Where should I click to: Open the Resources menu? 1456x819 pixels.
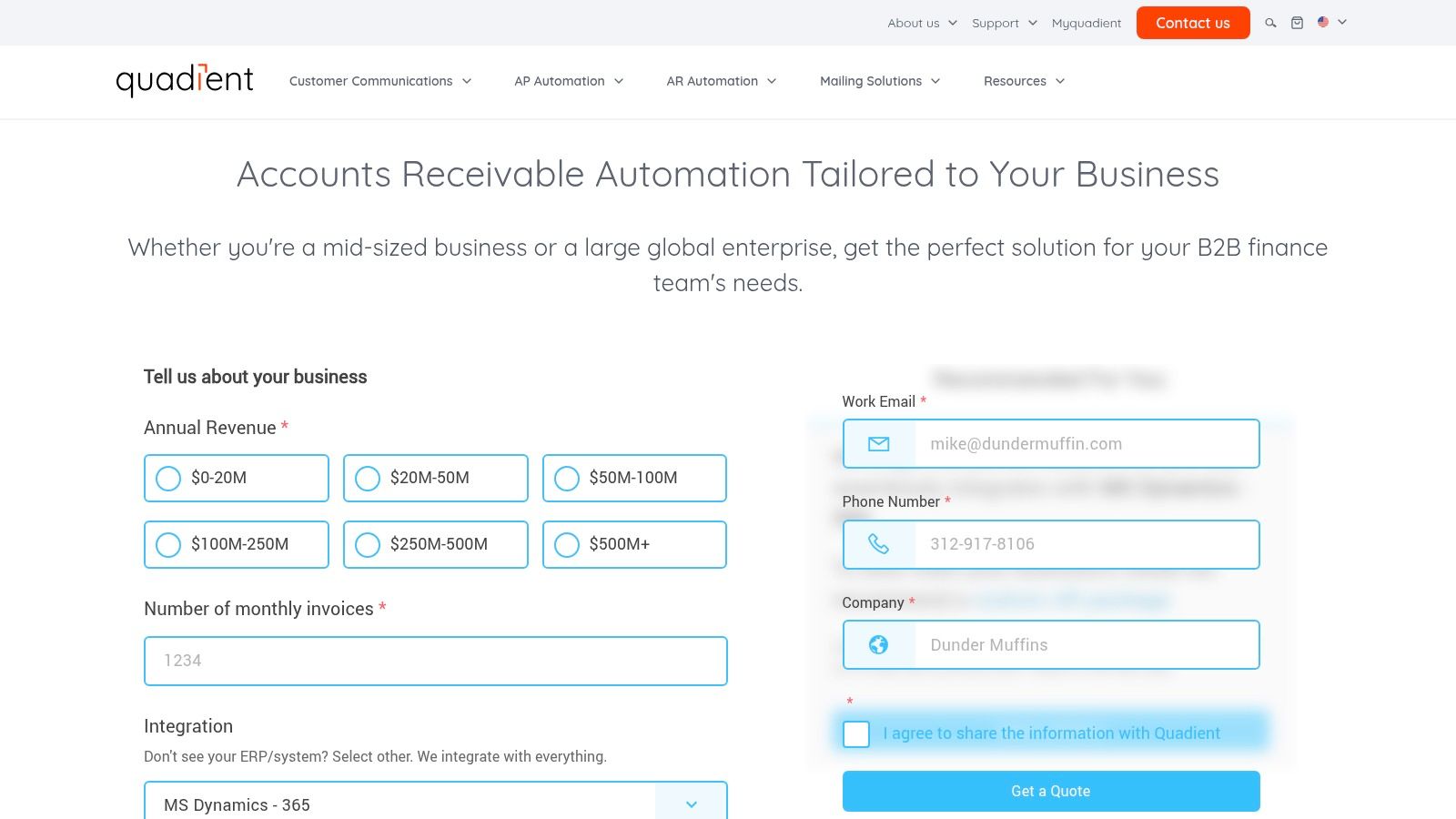[x=1024, y=81]
